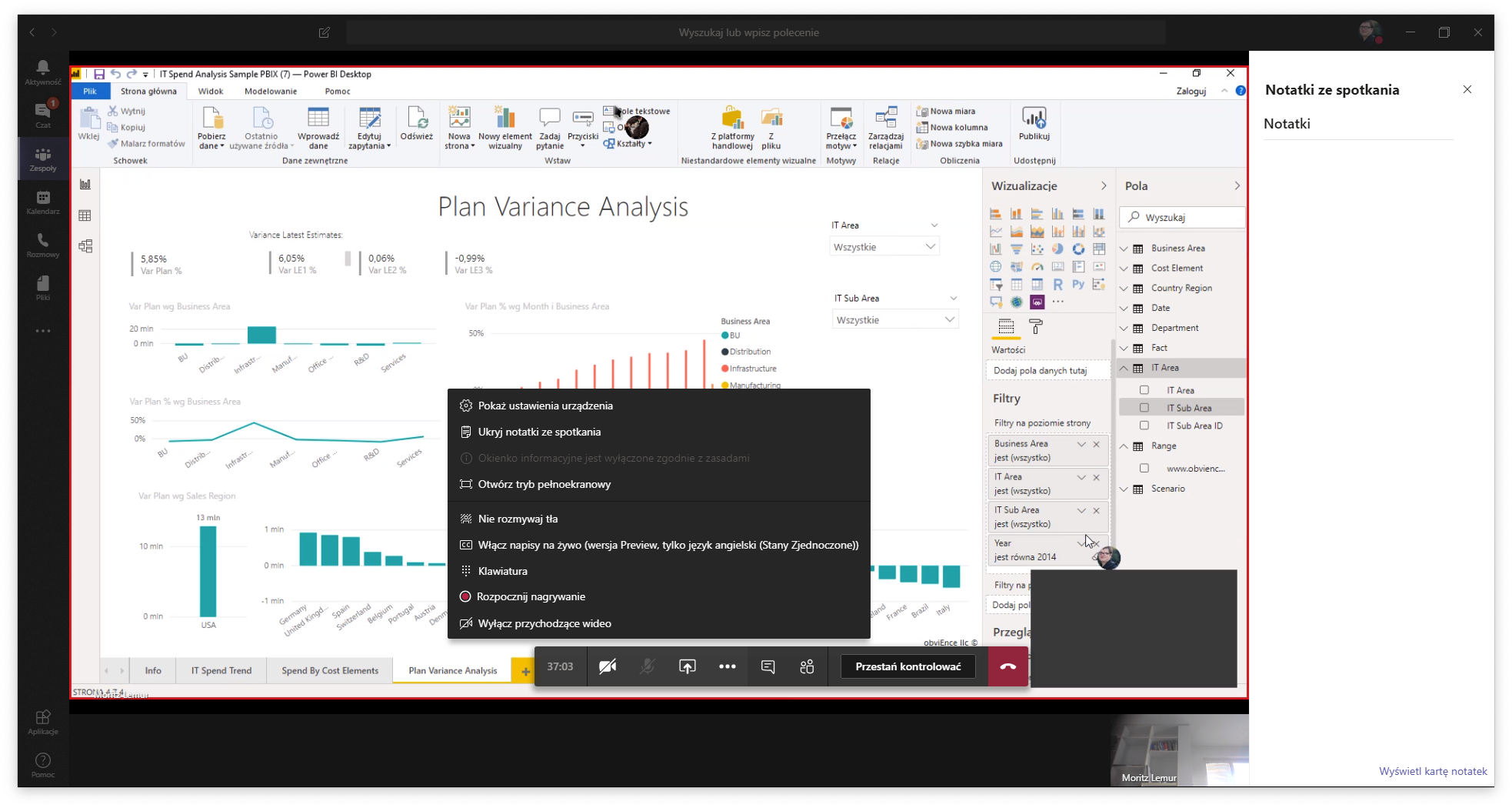Open Teams Calls (Rozmowy)
The height and width of the screenshot is (808, 1512).
coord(43,245)
